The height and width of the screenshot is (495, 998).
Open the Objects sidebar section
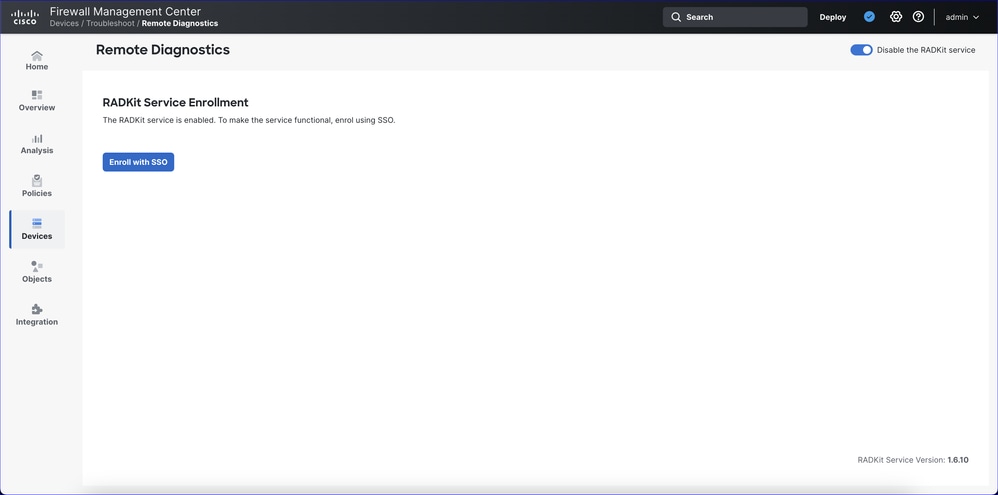coord(37,272)
